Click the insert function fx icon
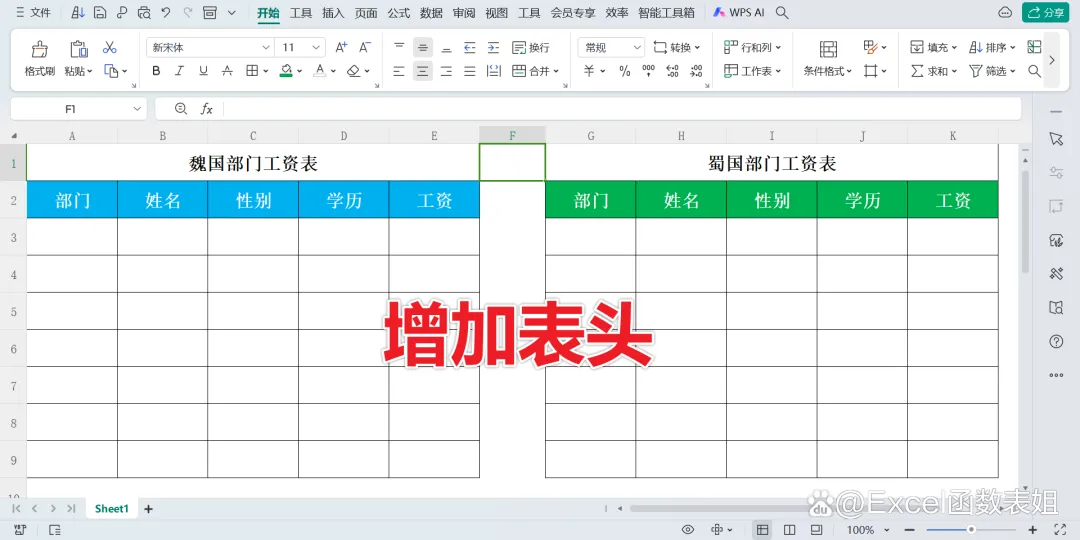This screenshot has height=540, width=1080. tap(207, 109)
